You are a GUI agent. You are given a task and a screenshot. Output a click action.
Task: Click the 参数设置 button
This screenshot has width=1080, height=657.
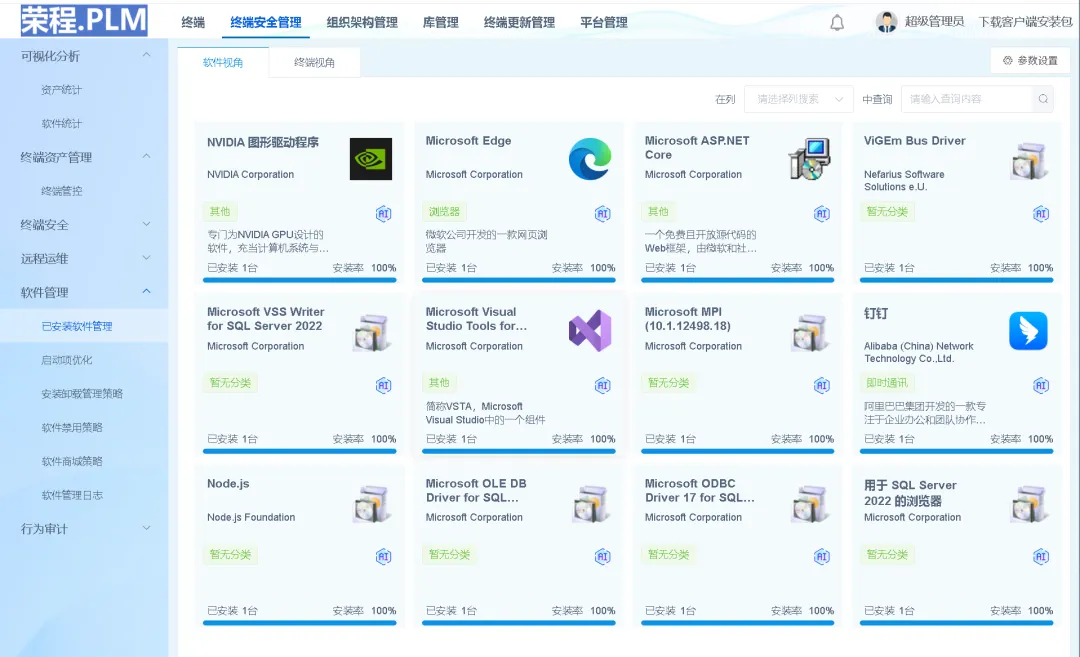point(1030,61)
